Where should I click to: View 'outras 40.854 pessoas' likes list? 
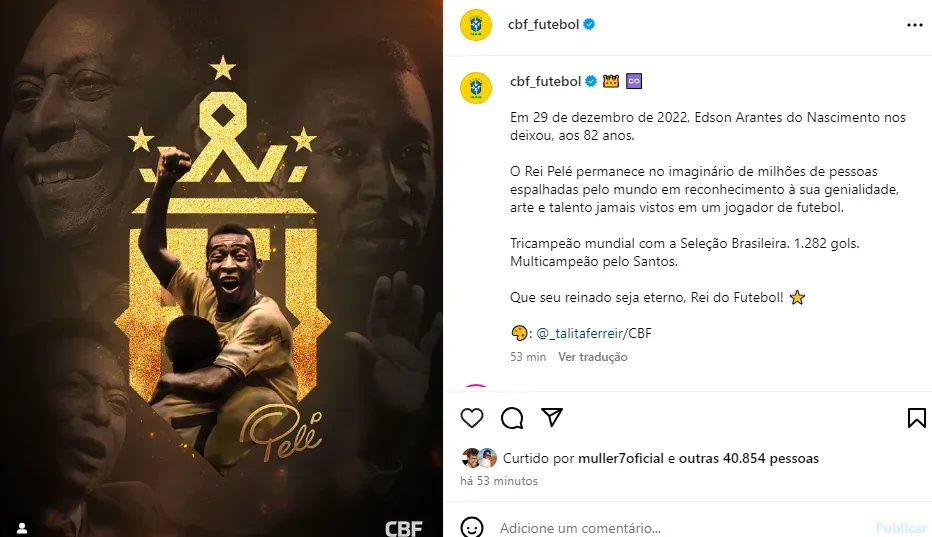pyautogui.click(x=749, y=459)
